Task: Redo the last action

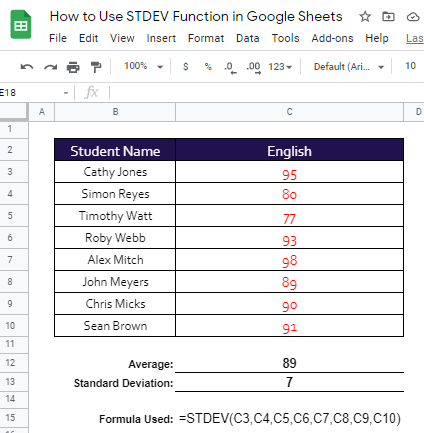Action: click(50, 67)
